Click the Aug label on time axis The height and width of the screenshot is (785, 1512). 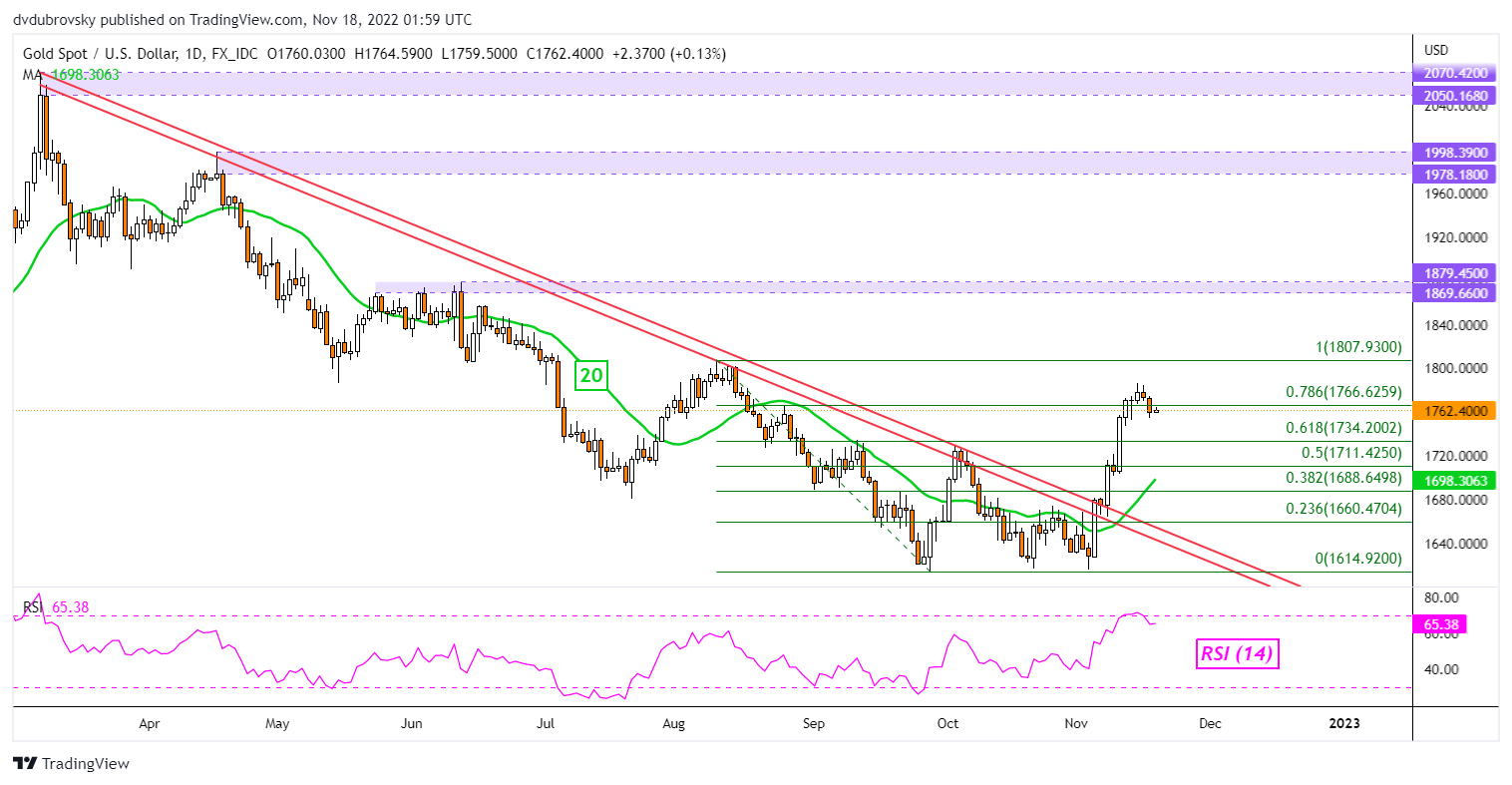[674, 723]
